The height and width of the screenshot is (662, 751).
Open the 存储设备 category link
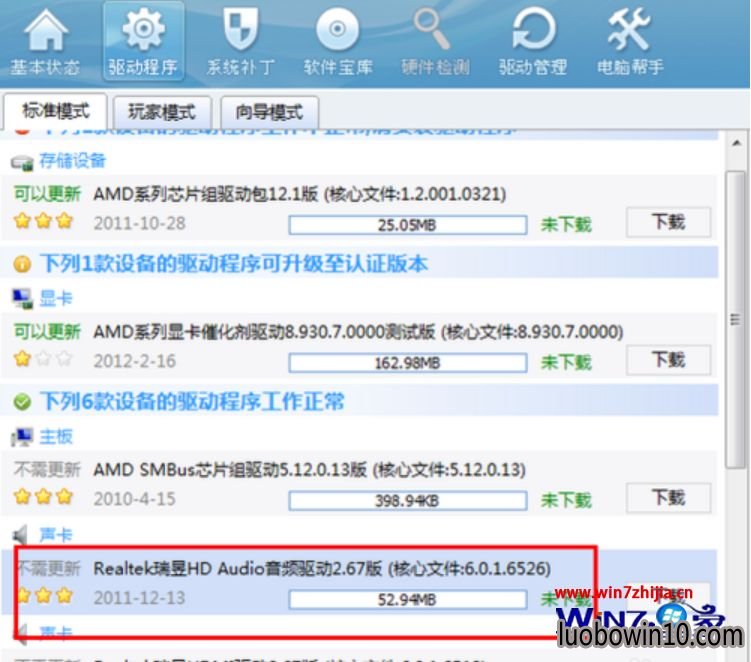point(72,160)
